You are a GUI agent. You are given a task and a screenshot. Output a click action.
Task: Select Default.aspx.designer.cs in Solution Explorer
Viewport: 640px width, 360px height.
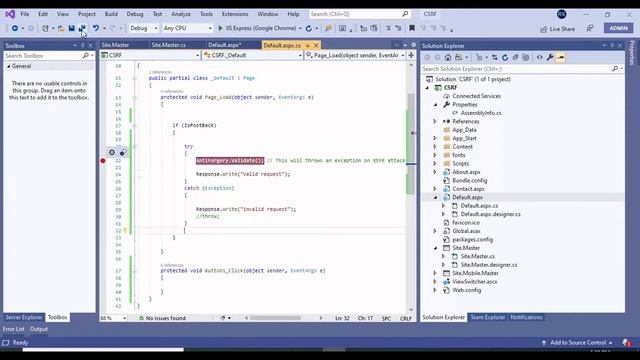[x=490, y=214]
